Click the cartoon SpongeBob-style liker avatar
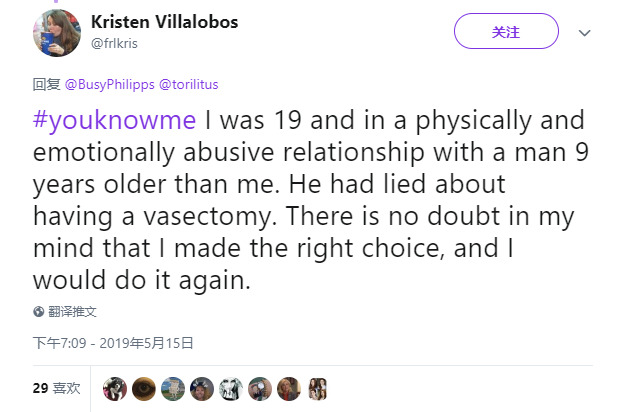The image size is (622, 412). click(x=173, y=389)
